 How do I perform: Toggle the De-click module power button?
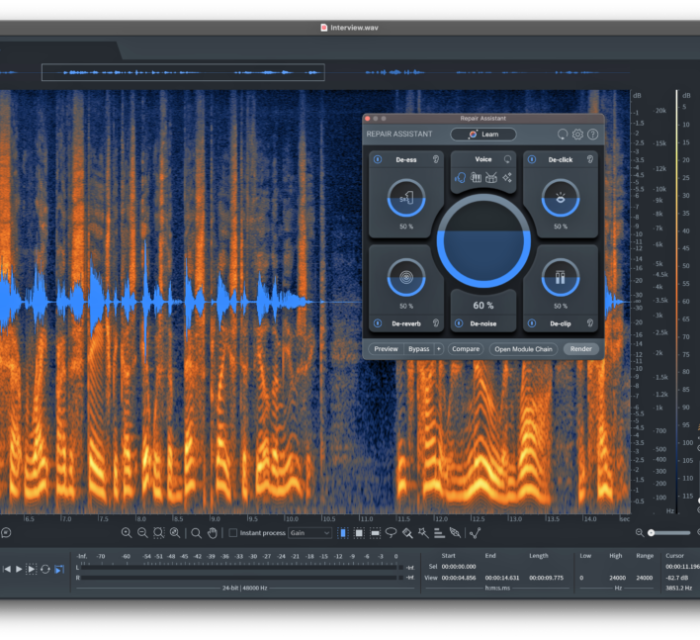[531, 159]
